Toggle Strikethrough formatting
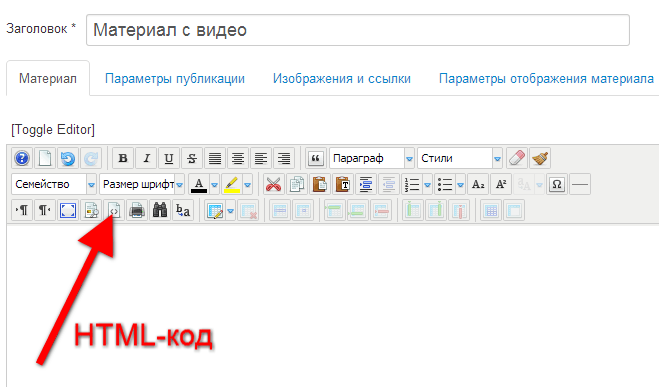Screen dimensions: 659x387 point(192,158)
